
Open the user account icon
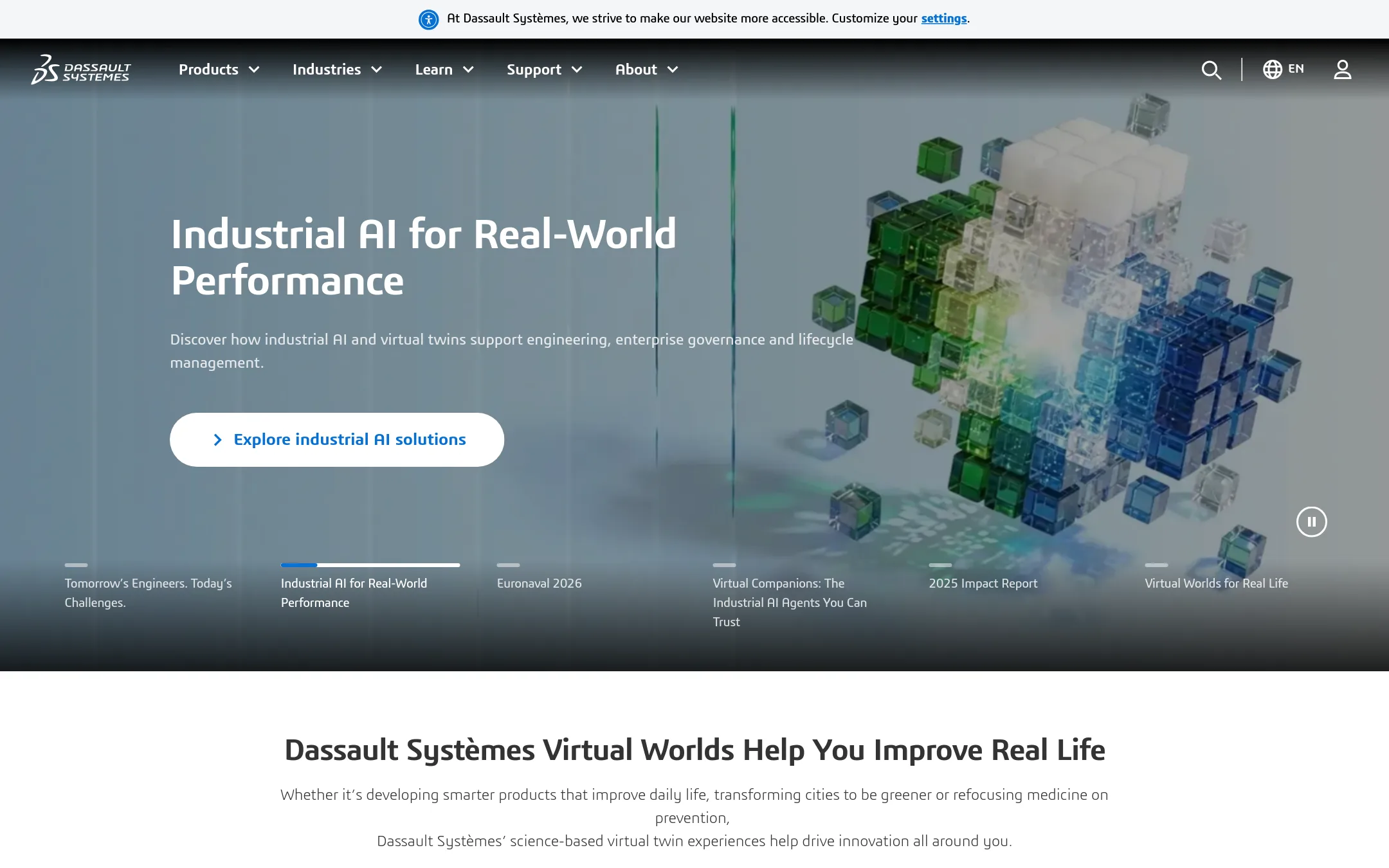tap(1343, 69)
